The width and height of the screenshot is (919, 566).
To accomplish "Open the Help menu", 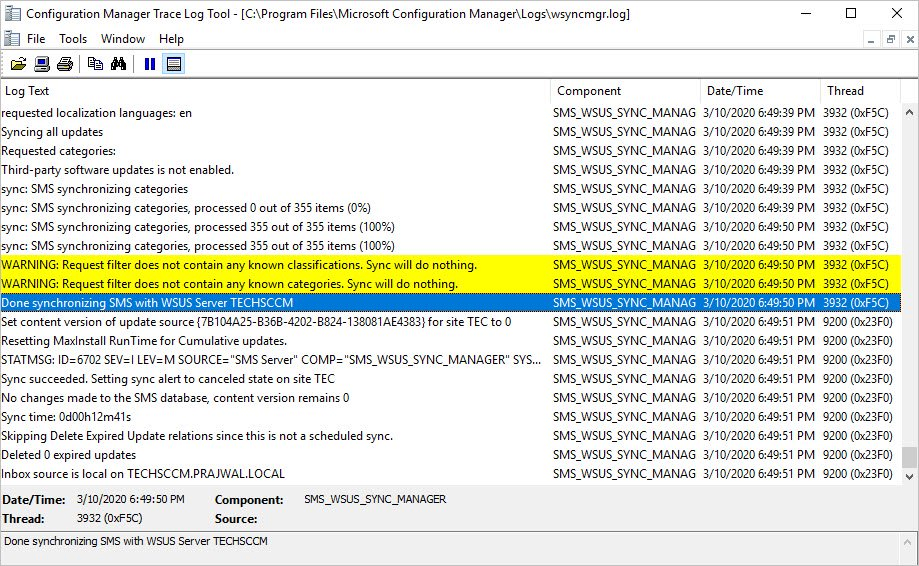I will click(171, 39).
